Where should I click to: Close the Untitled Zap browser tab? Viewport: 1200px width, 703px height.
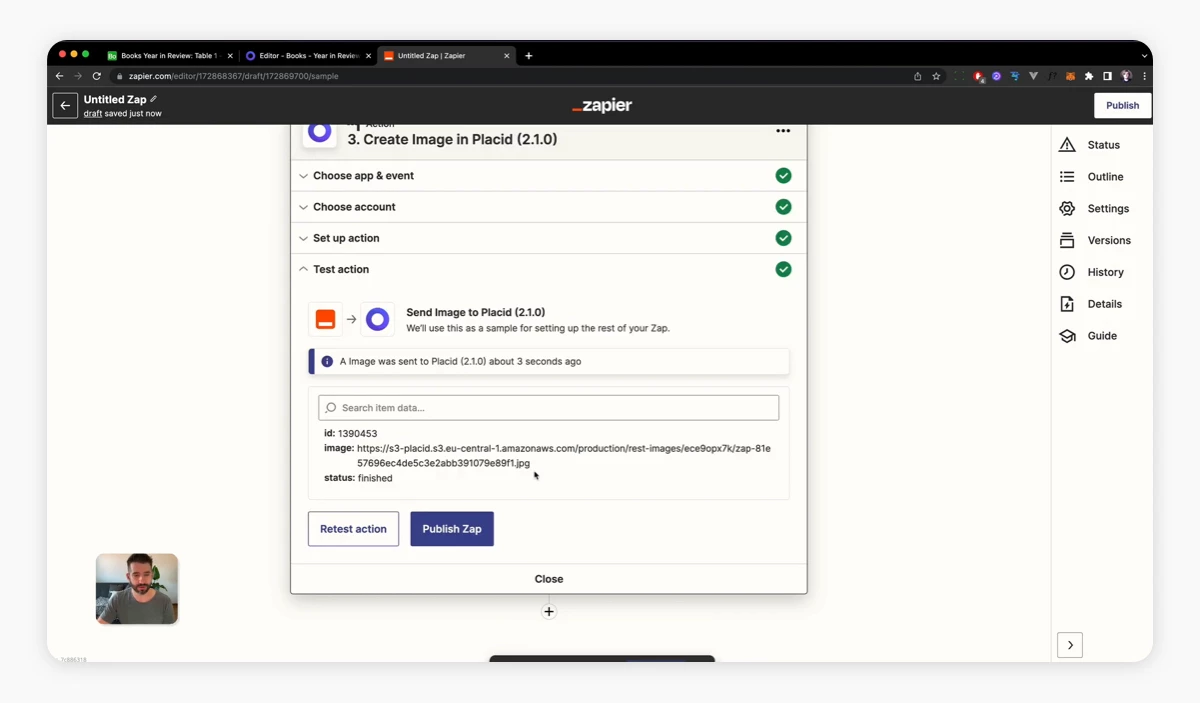coord(505,56)
